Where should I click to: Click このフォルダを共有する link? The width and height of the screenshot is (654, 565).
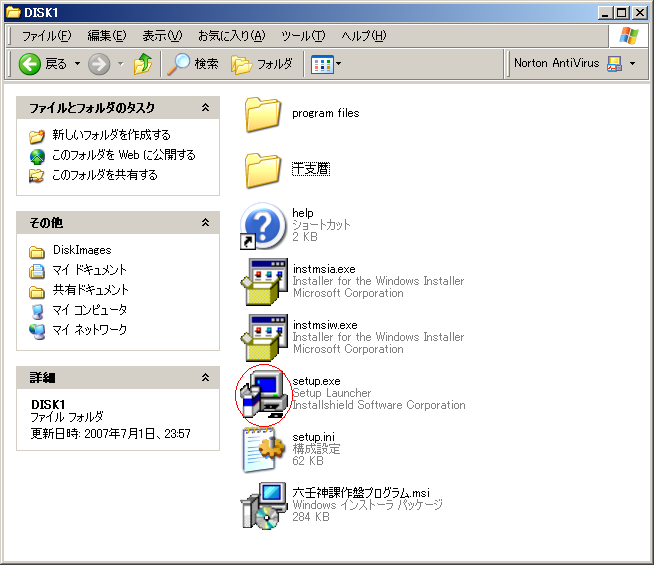105,175
